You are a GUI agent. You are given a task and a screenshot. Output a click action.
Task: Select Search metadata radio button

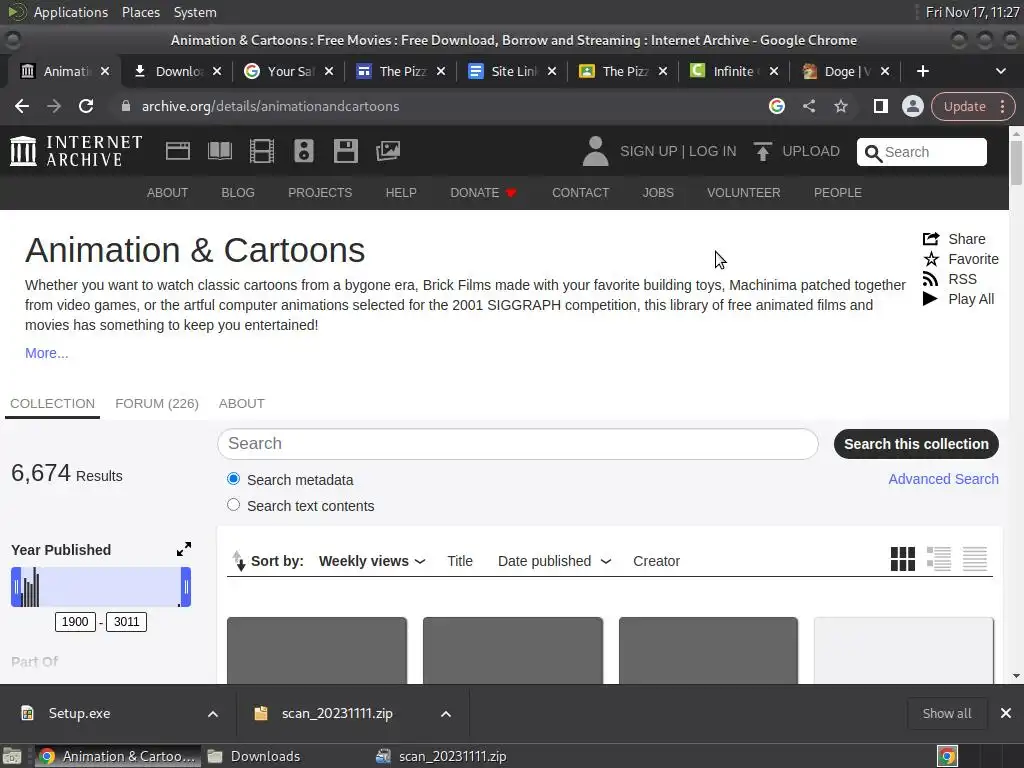pos(233,479)
